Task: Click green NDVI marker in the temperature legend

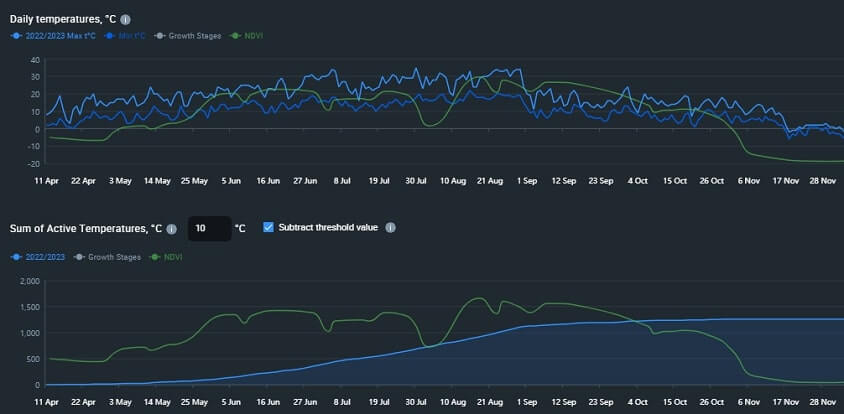Action: click(x=235, y=36)
